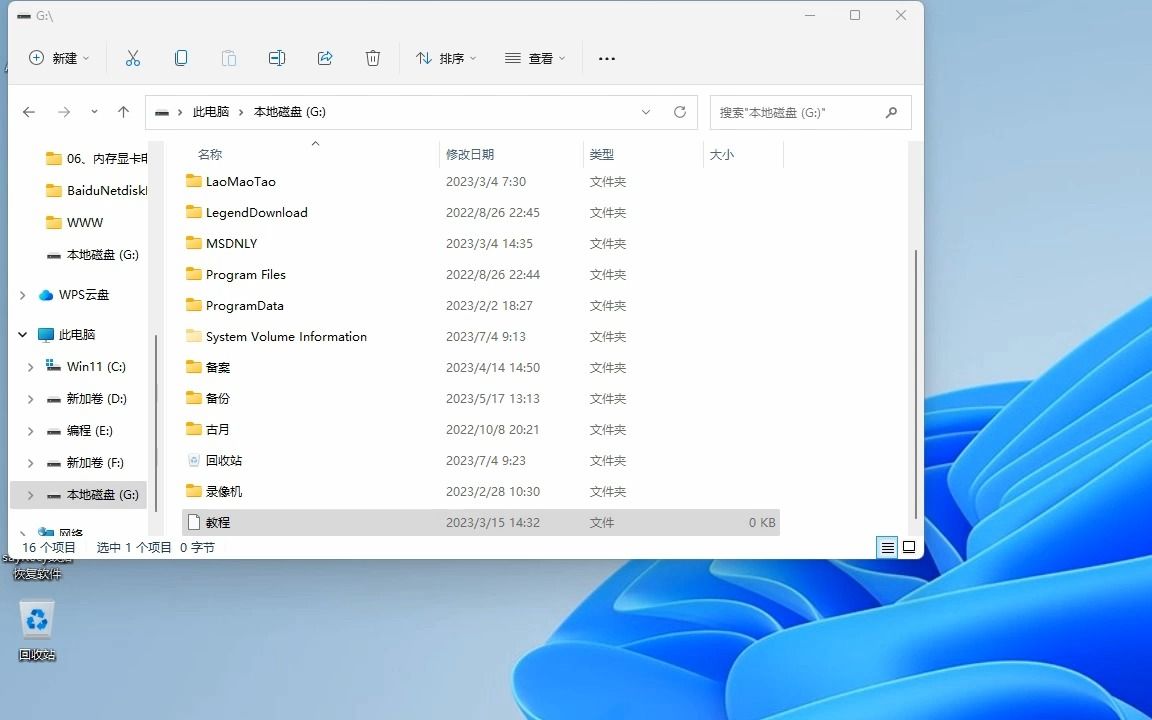Expand the 新建 dropdown menu
Screen dimensions: 1152x720
(x=59, y=58)
